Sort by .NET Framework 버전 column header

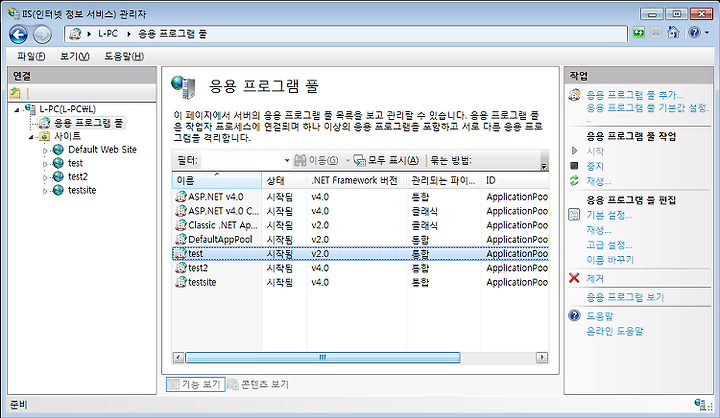coord(356,181)
